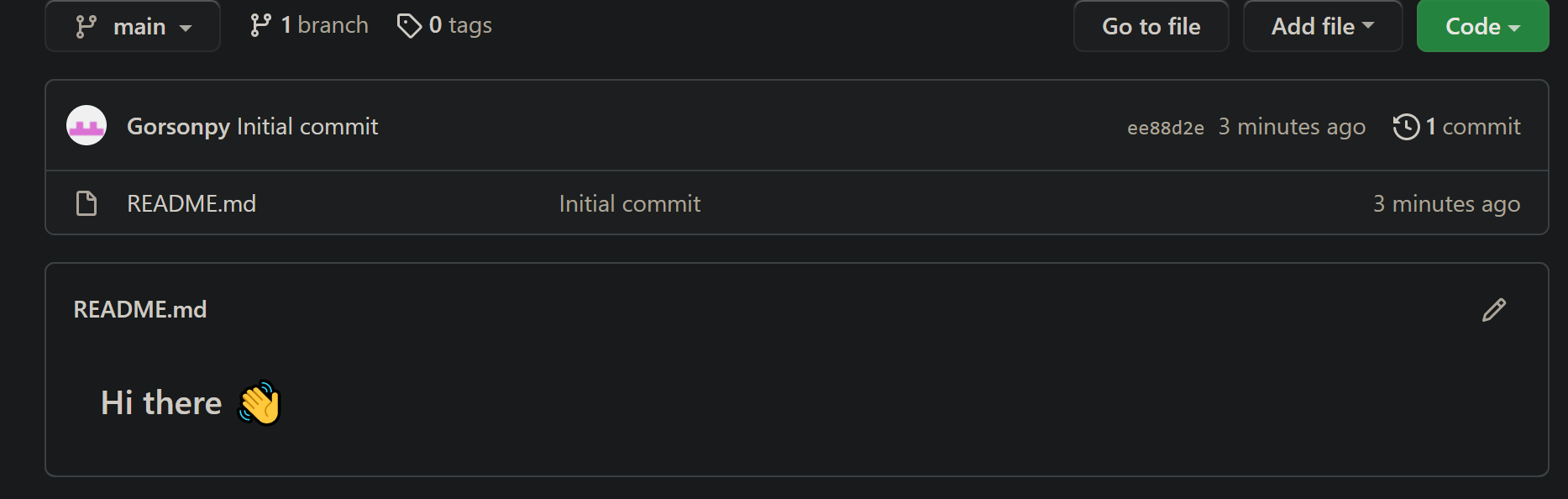This screenshot has height=499, width=1568.
Task: Open Gorsonpy's profile avatar
Action: 86,124
